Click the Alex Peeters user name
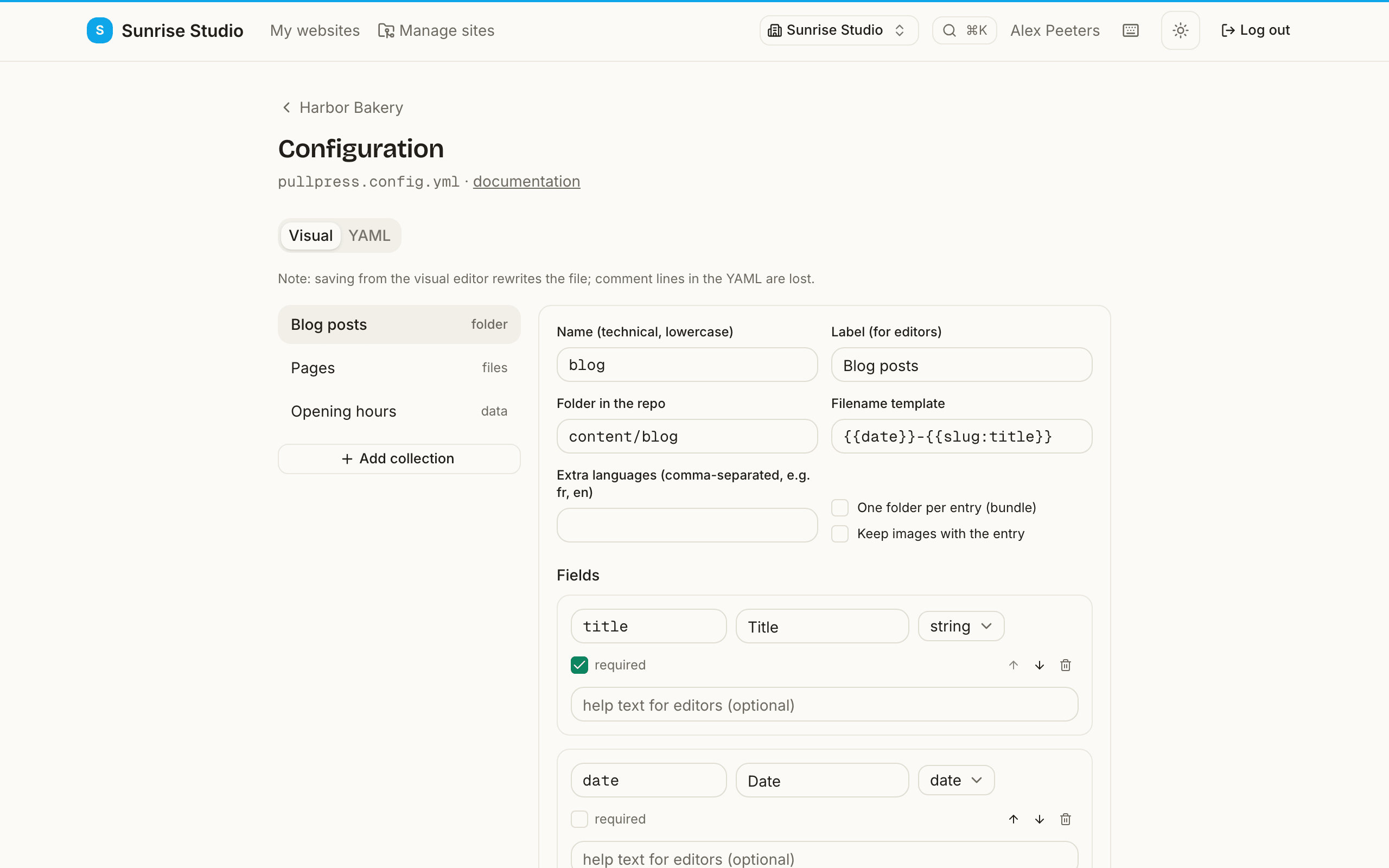The width and height of the screenshot is (1389, 868). (x=1054, y=30)
